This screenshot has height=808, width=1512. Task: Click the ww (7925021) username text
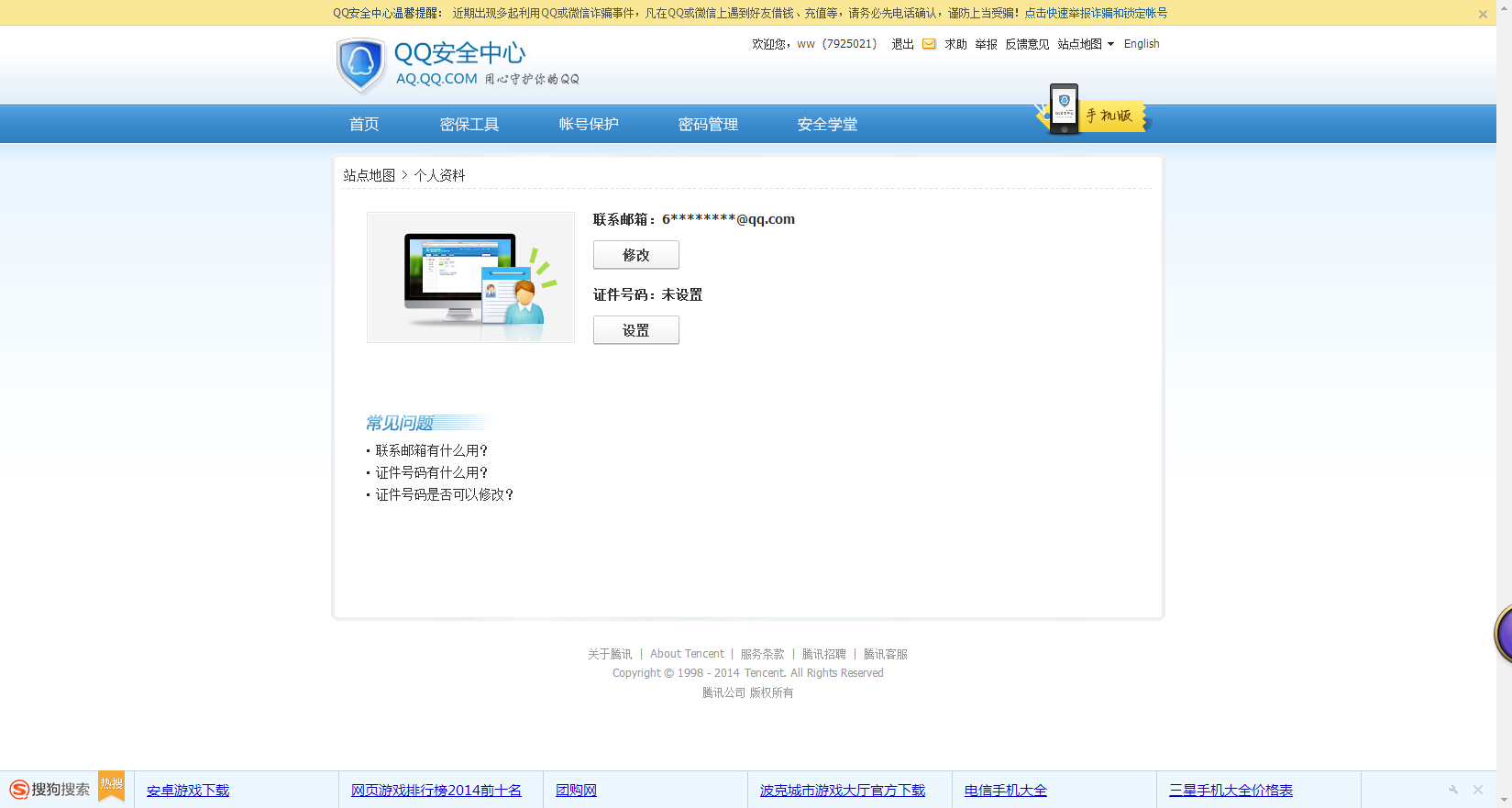(x=836, y=44)
